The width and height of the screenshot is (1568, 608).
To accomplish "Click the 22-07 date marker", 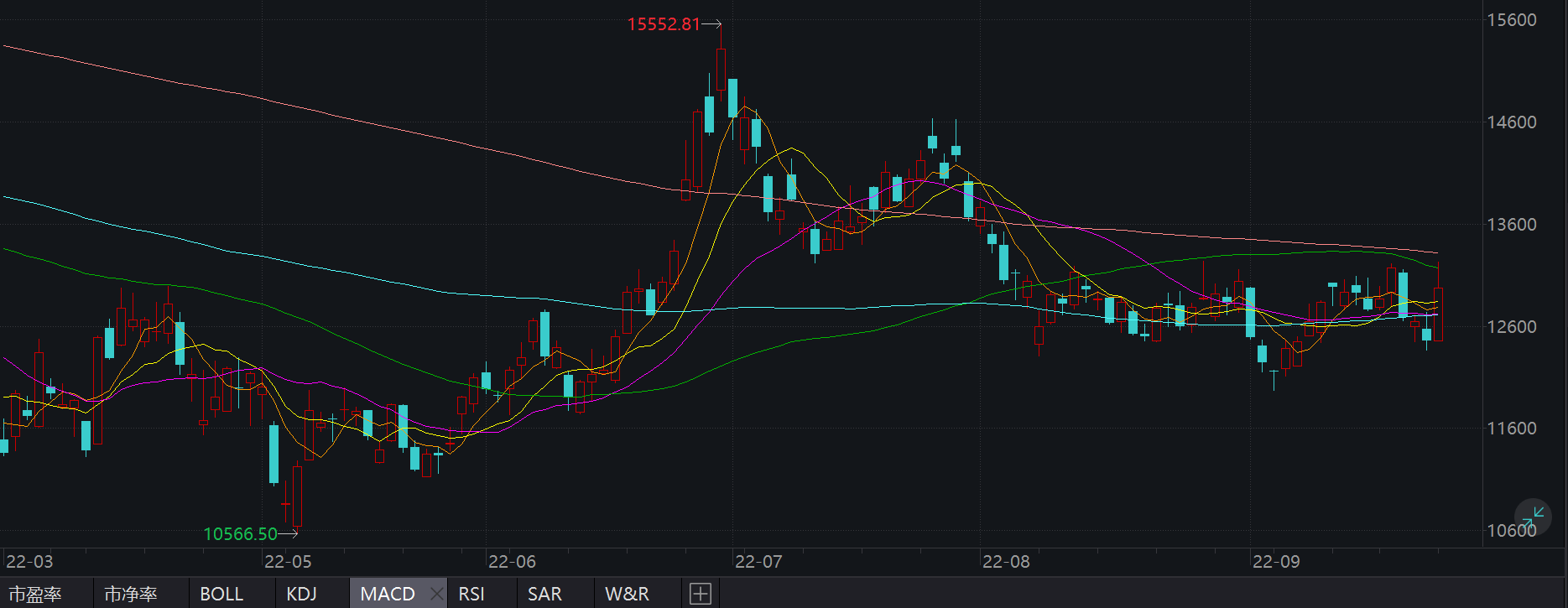I will point(758,562).
